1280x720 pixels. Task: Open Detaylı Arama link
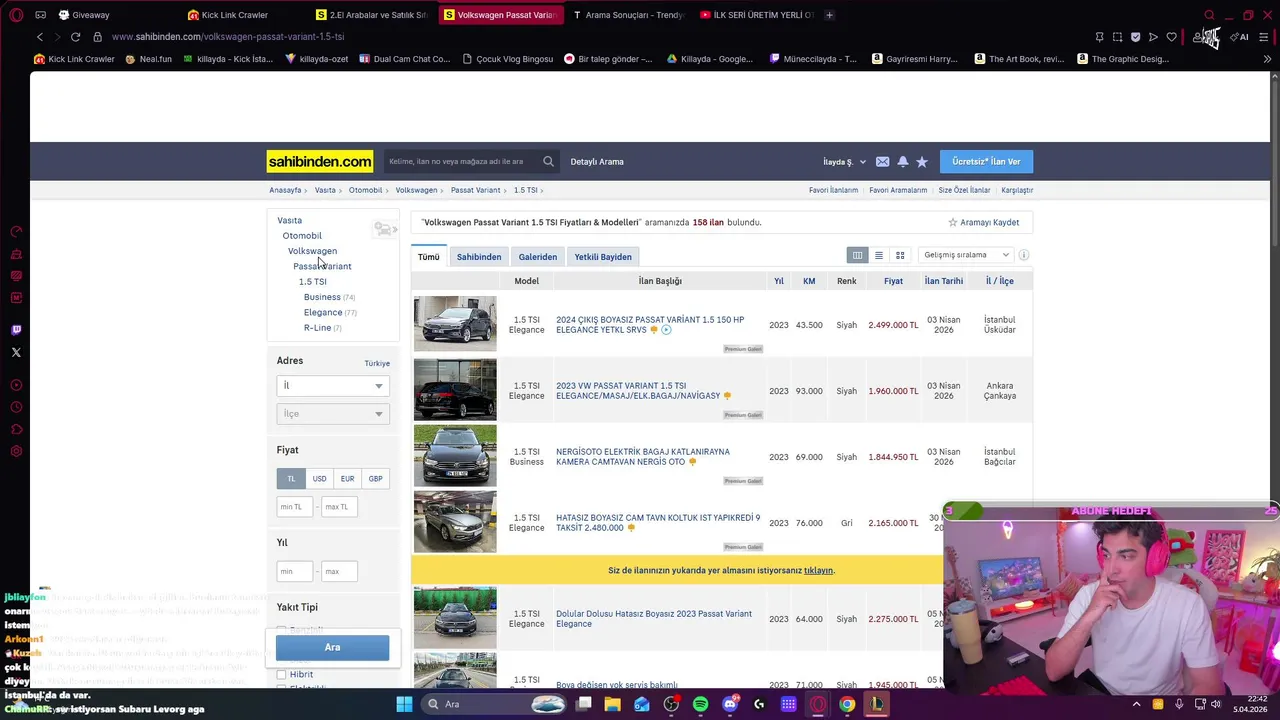click(597, 162)
